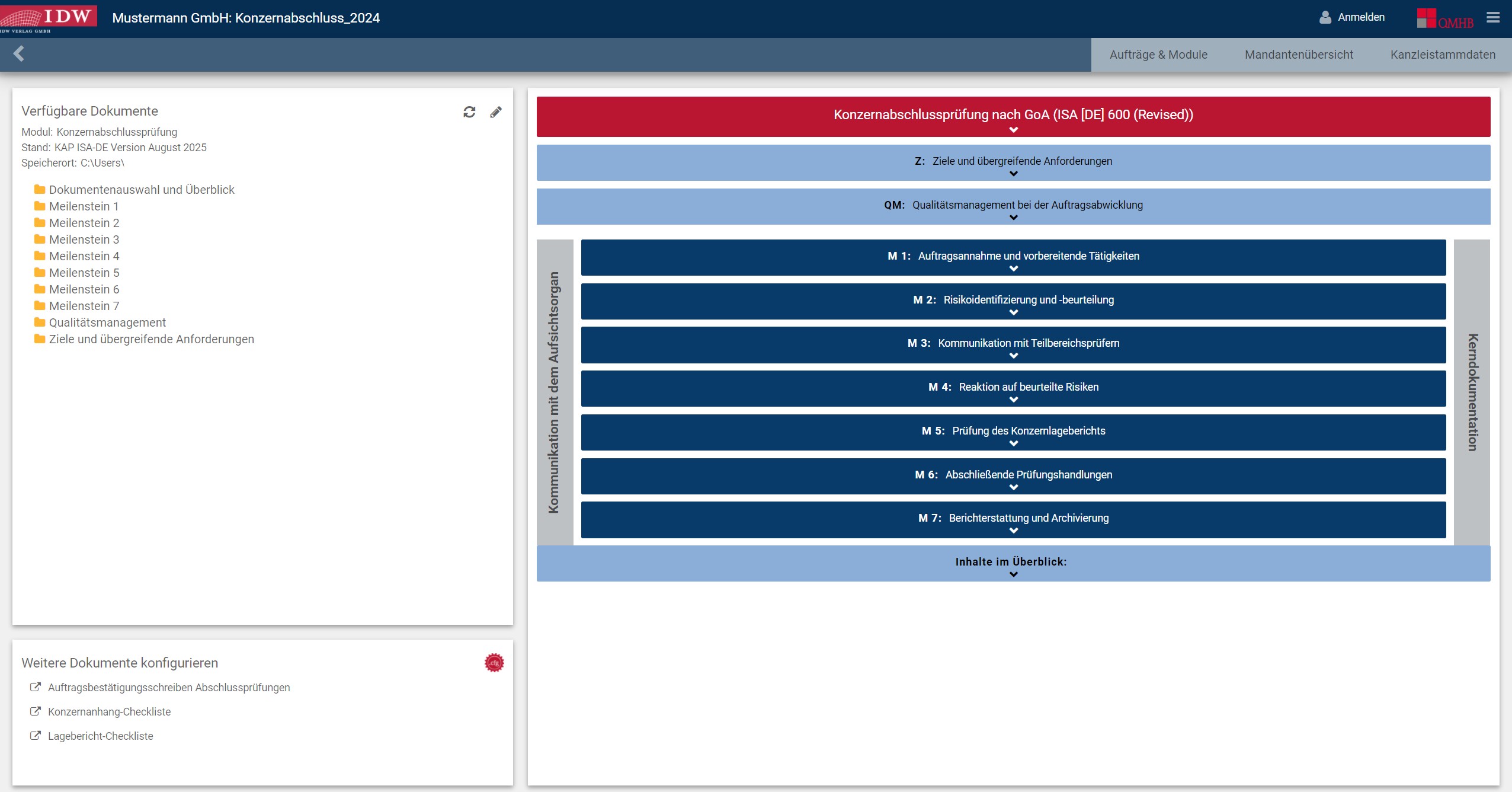Expand the Inhalte im Überblick section
1512x792 pixels.
tap(1013, 564)
